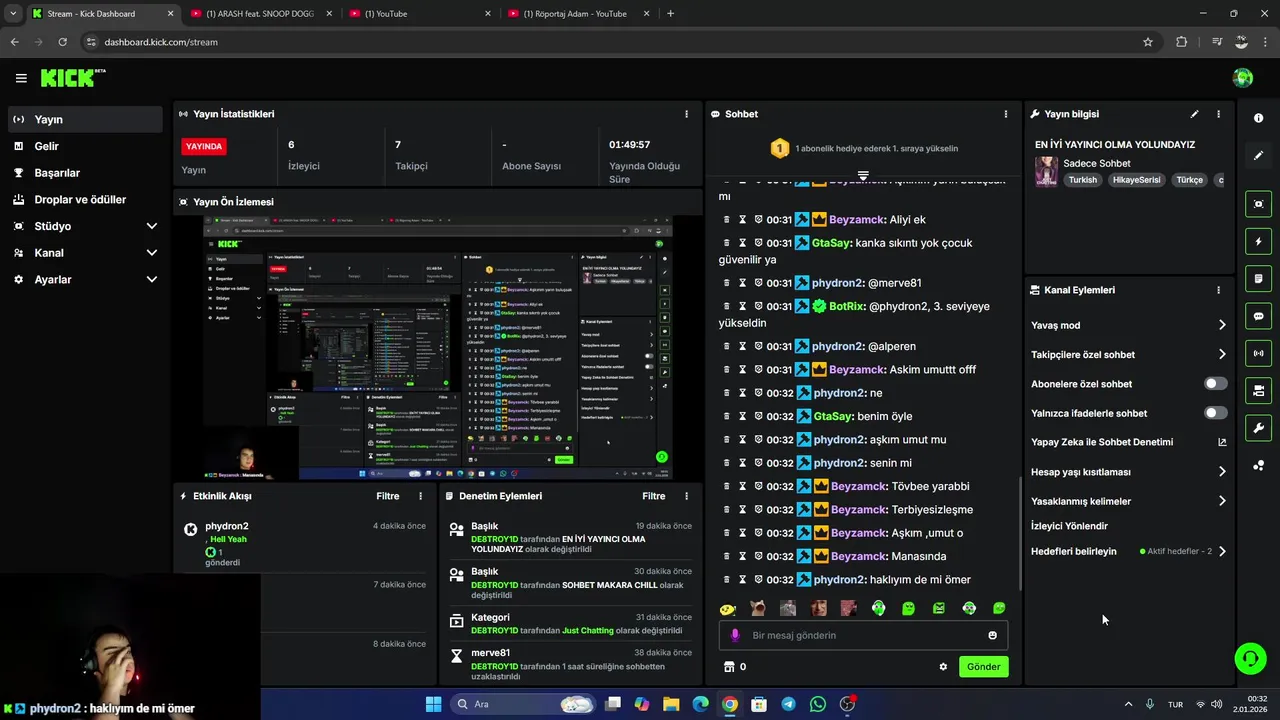Open WhatsApp from the taskbar
This screenshot has height=720, width=1280.
[x=818, y=704]
